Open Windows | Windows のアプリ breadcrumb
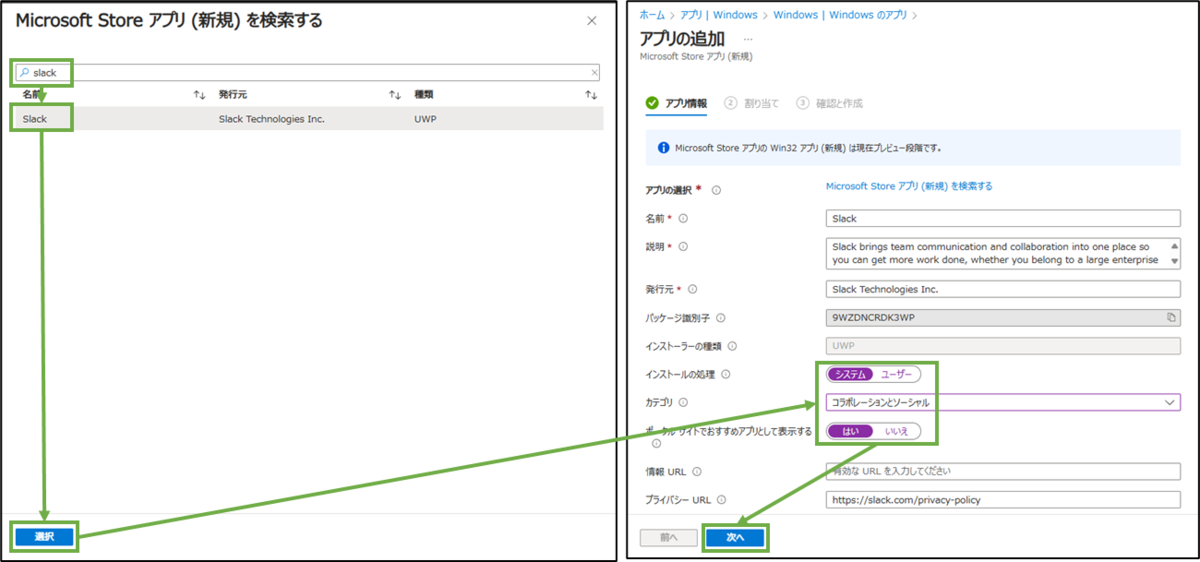 (841, 15)
